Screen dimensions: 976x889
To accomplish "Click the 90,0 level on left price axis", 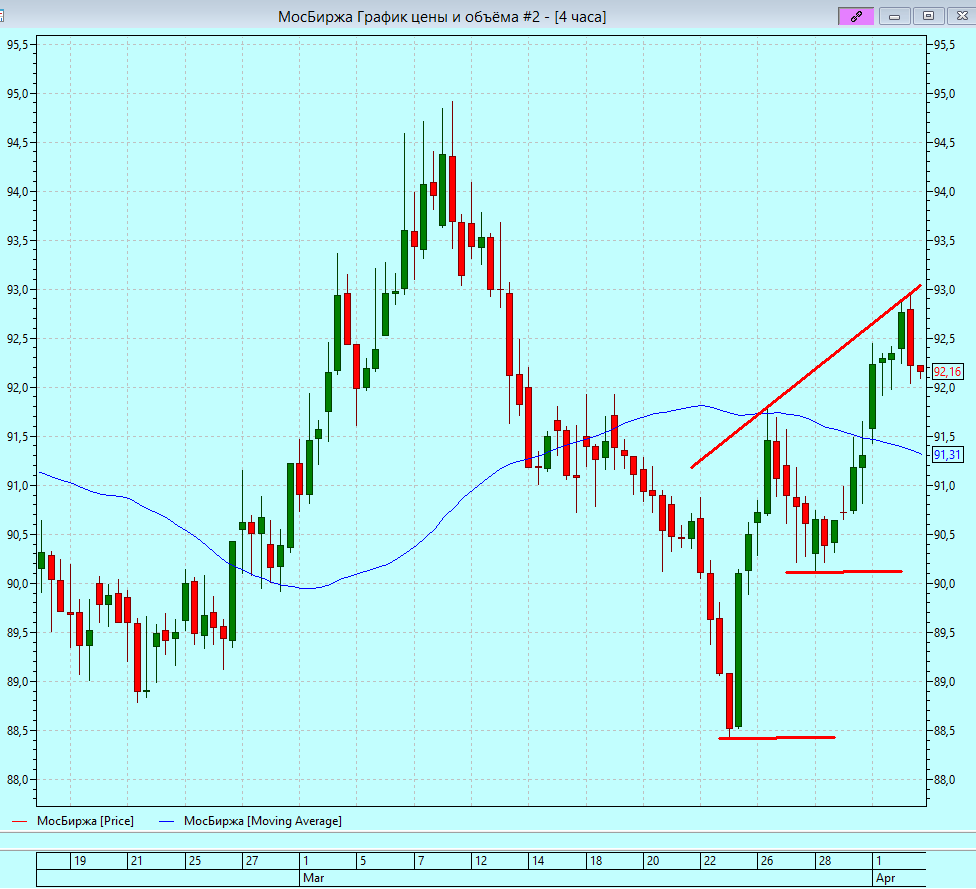I will (x=17, y=584).
